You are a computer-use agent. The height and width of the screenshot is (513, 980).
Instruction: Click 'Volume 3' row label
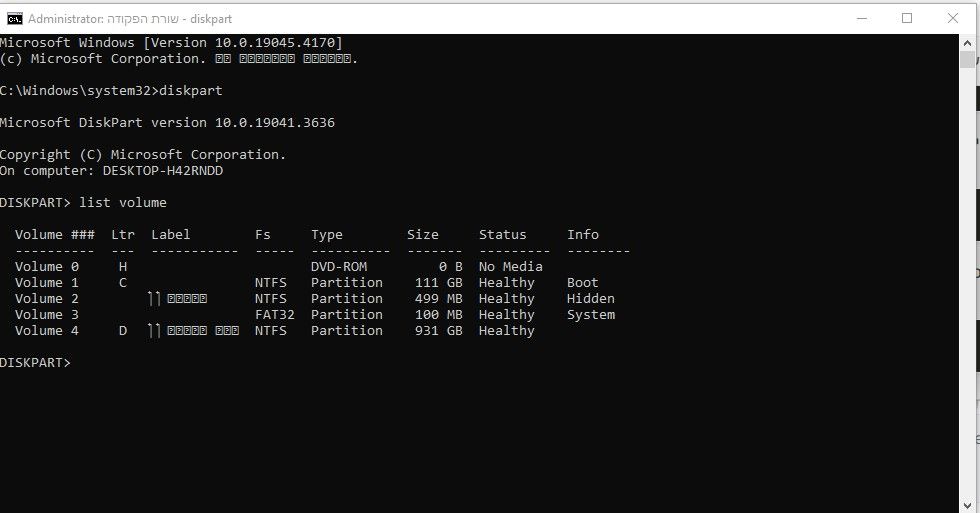[47, 314]
